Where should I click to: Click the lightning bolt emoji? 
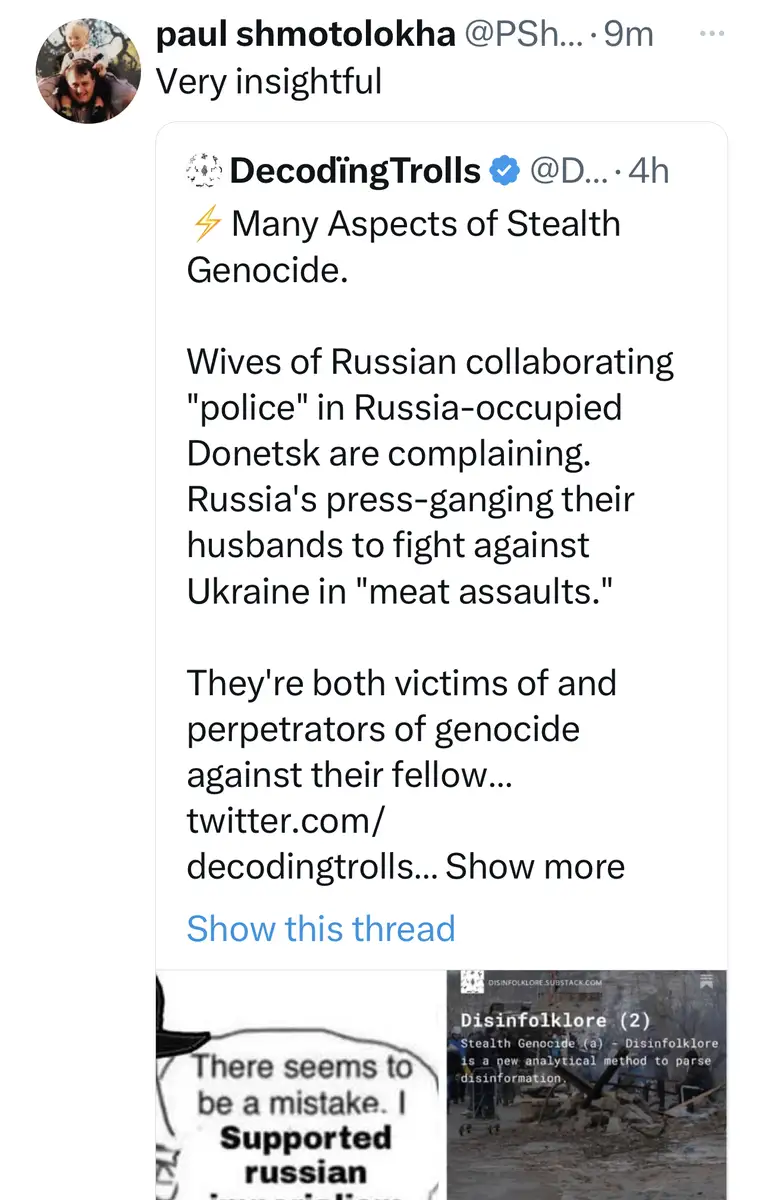pyautogui.click(x=205, y=224)
